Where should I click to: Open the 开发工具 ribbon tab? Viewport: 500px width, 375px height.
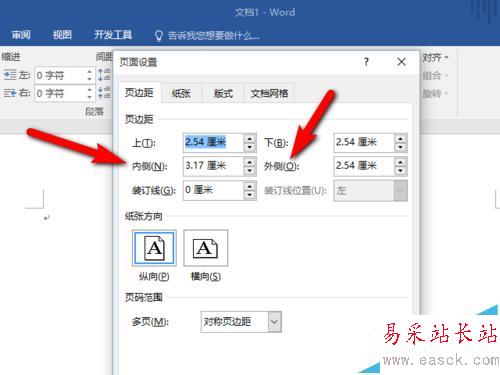pyautogui.click(x=113, y=35)
